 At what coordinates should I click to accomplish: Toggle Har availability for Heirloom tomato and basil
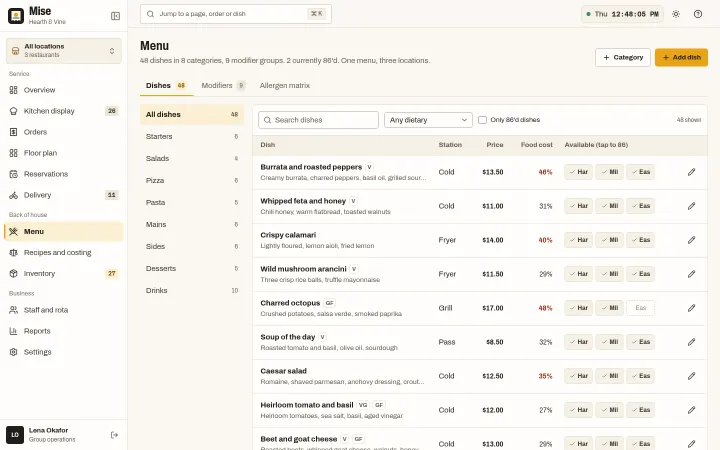(579, 410)
